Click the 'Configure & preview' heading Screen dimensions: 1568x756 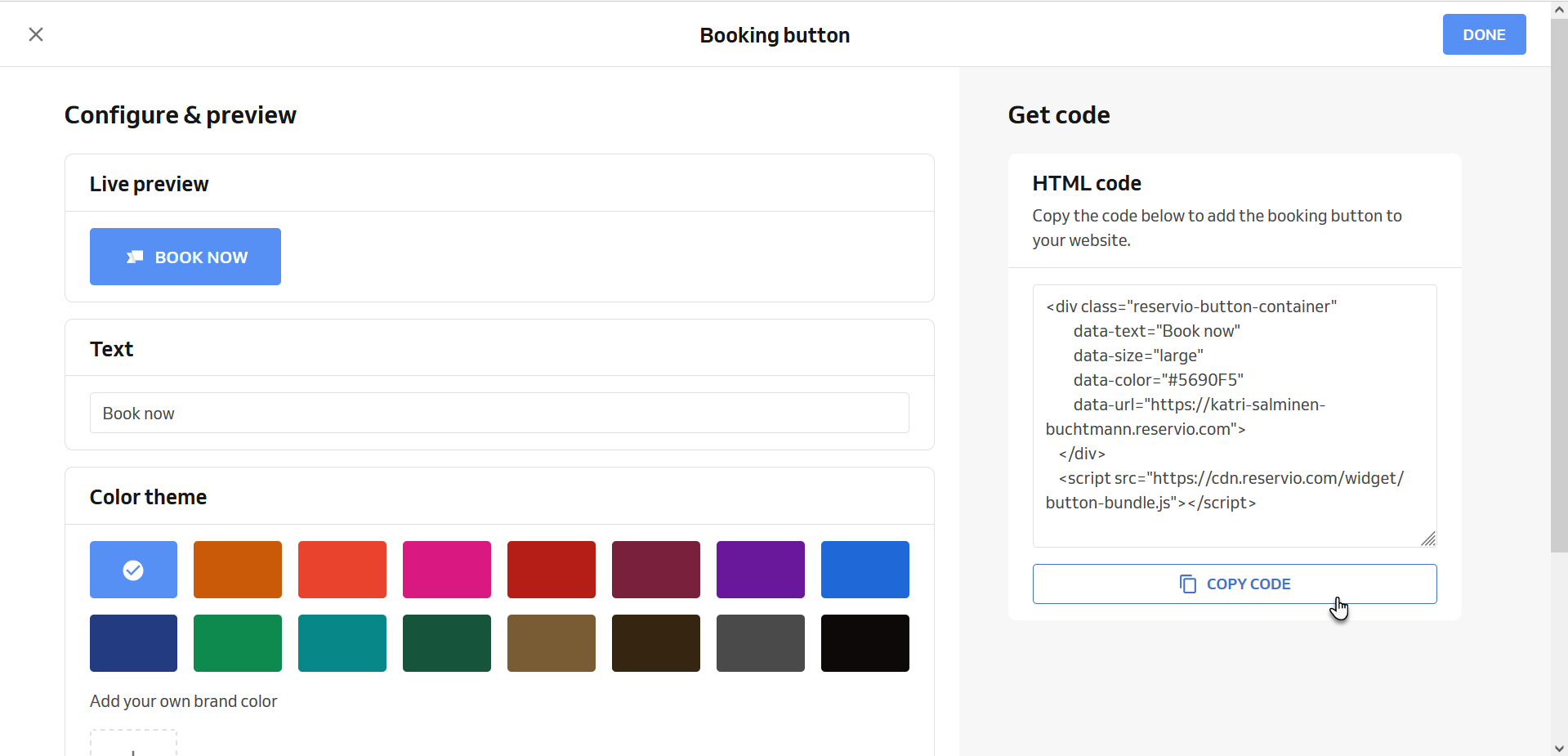point(181,115)
